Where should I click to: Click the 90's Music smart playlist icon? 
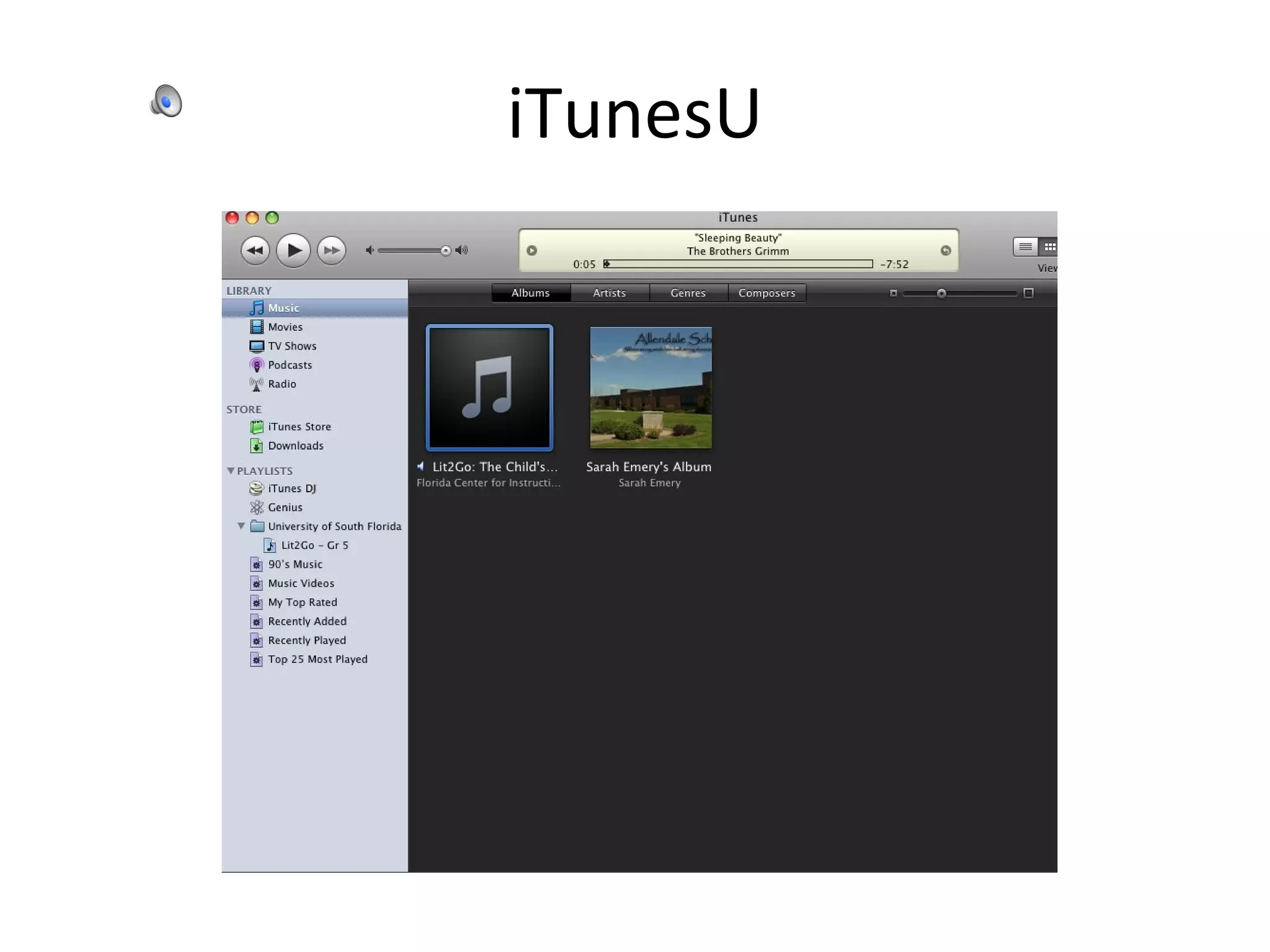pyautogui.click(x=256, y=565)
